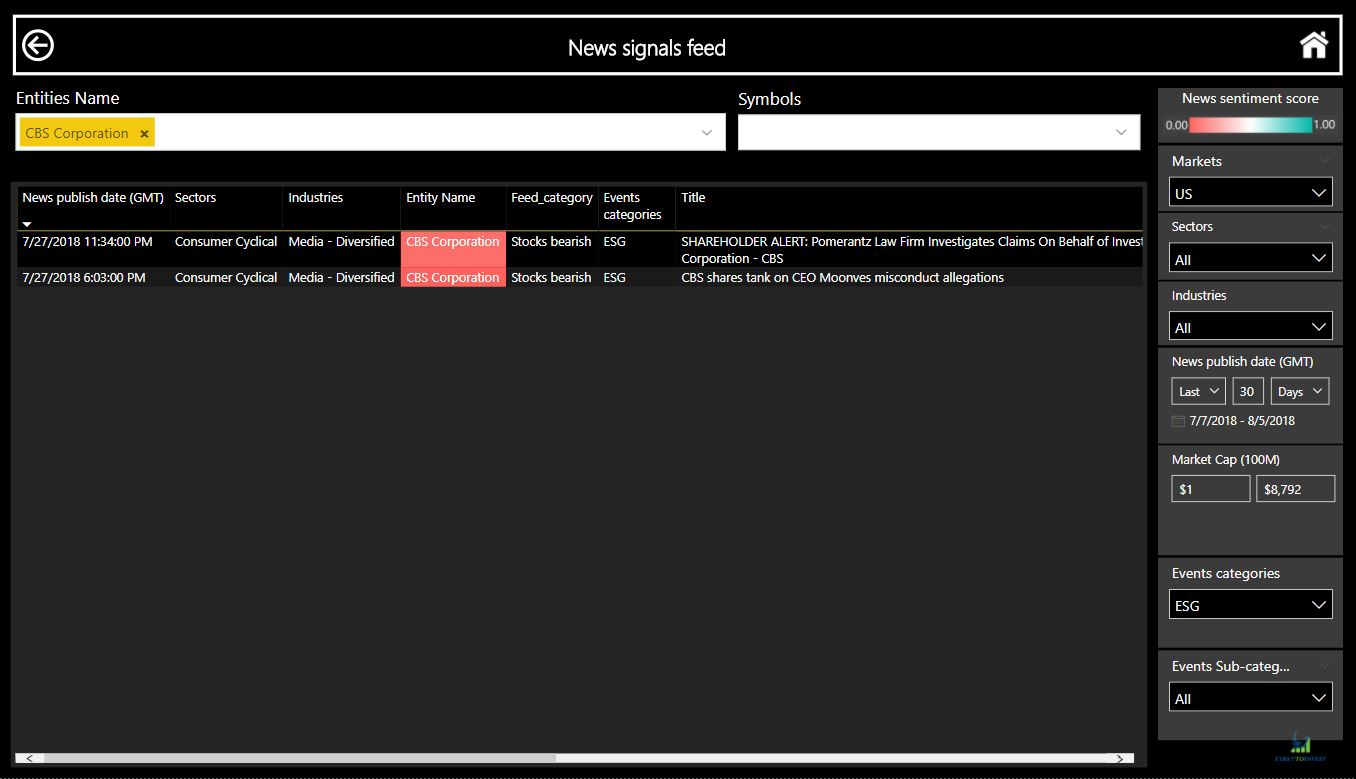Click the horizontal scrollbar thumb
The width and height of the screenshot is (1356, 779).
point(299,758)
